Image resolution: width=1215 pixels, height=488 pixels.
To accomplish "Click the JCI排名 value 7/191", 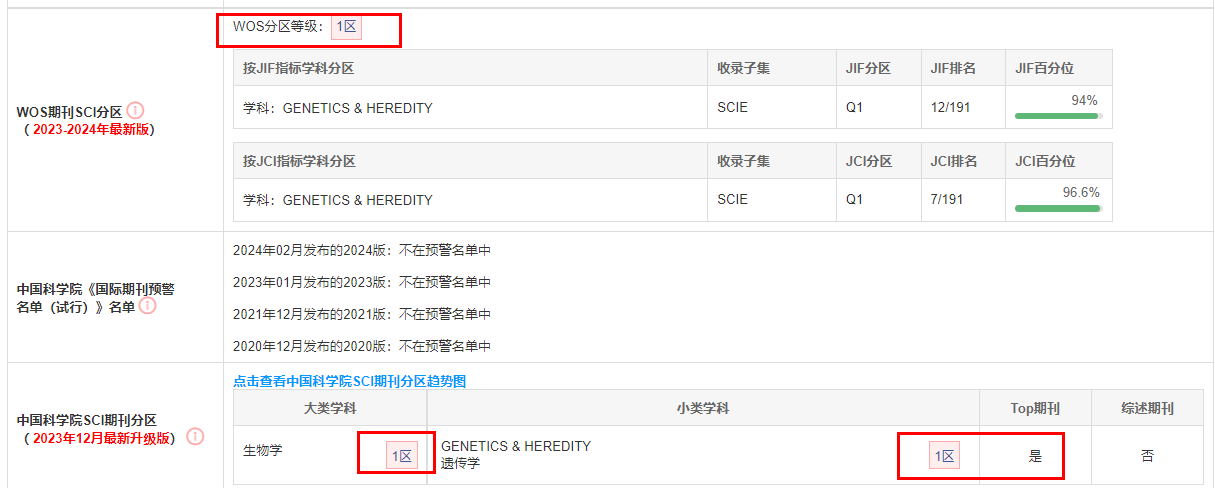I will pyautogui.click(x=947, y=199).
